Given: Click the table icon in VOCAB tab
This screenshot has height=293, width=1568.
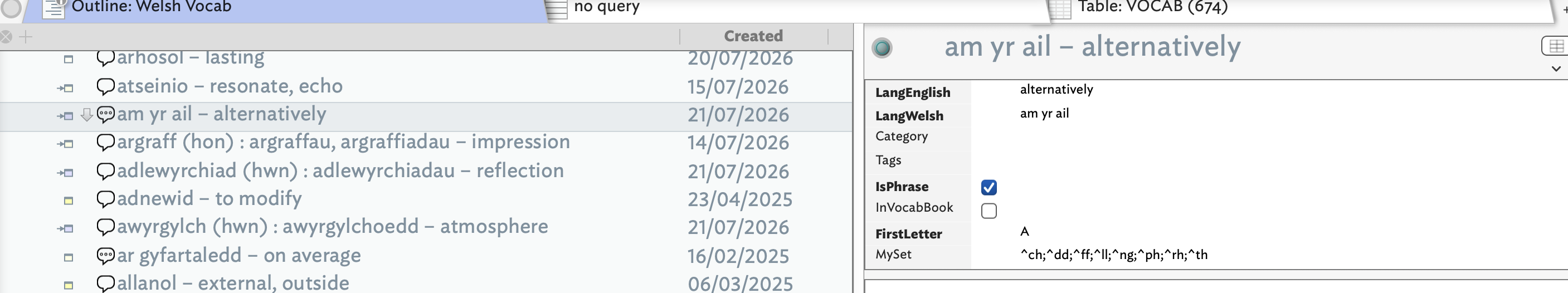Looking at the screenshot, I should [1060, 8].
